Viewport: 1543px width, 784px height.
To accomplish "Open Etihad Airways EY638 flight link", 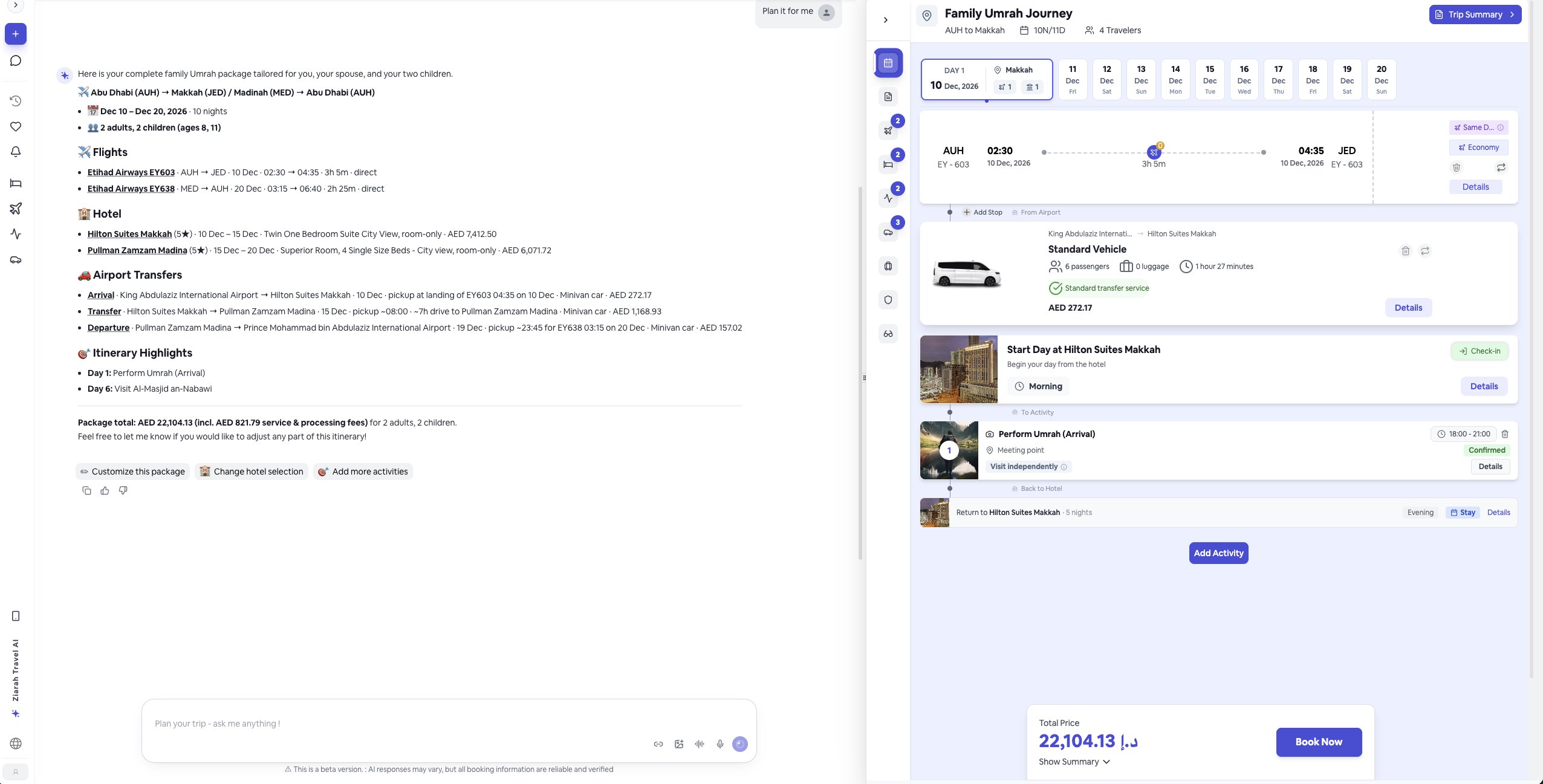I will pyautogui.click(x=131, y=189).
